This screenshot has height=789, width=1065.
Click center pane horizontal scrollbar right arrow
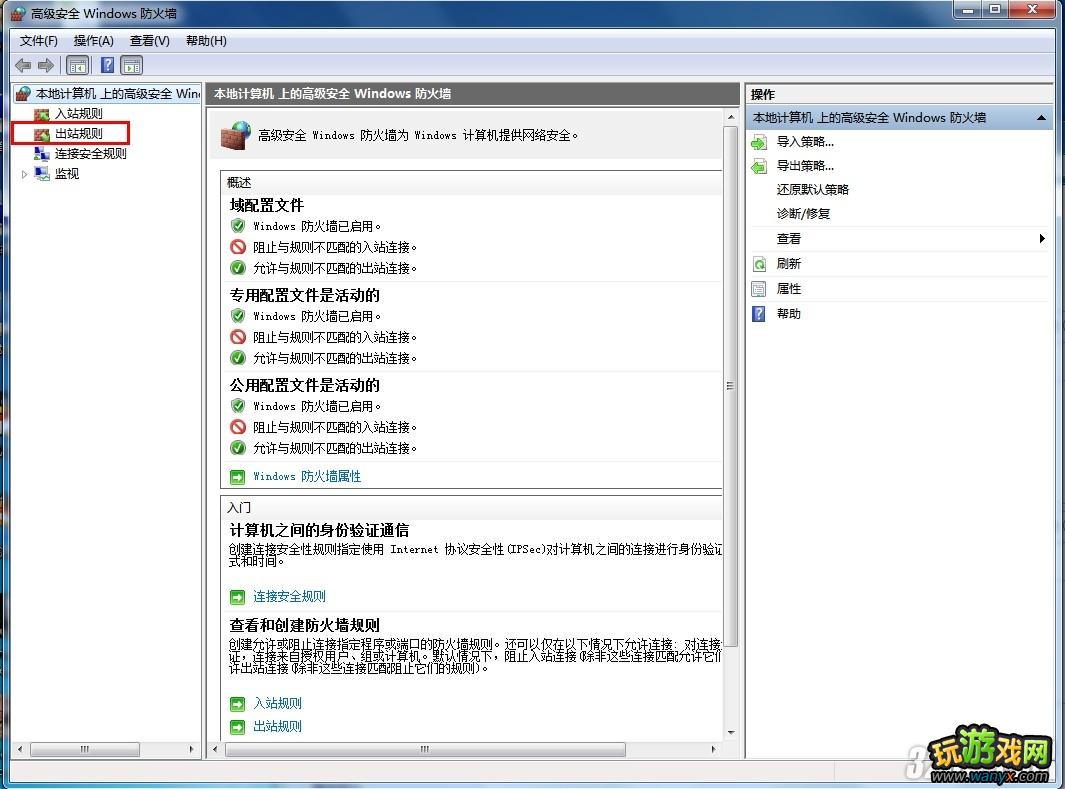(713, 750)
